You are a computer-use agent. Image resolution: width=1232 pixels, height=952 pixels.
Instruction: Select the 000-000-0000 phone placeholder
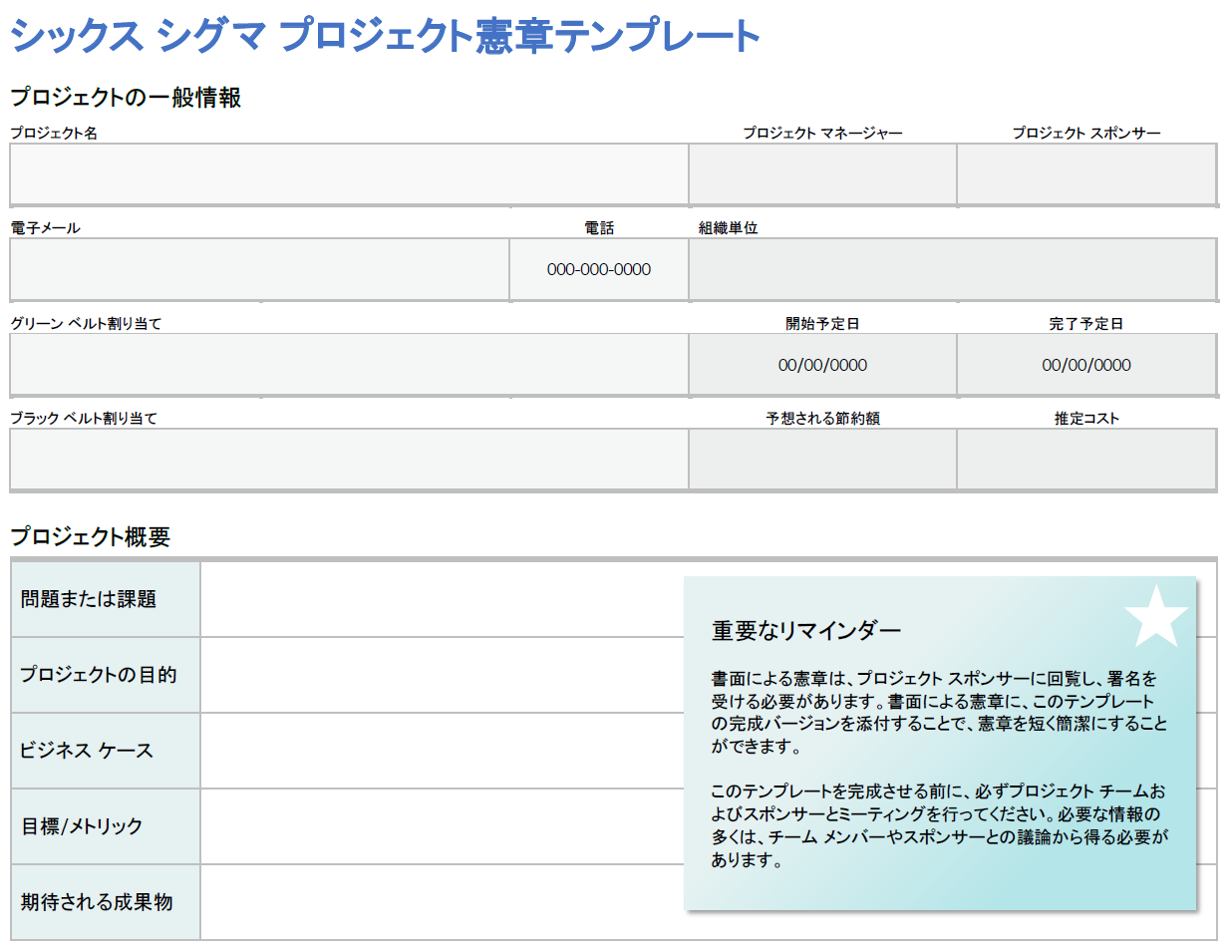(597, 269)
